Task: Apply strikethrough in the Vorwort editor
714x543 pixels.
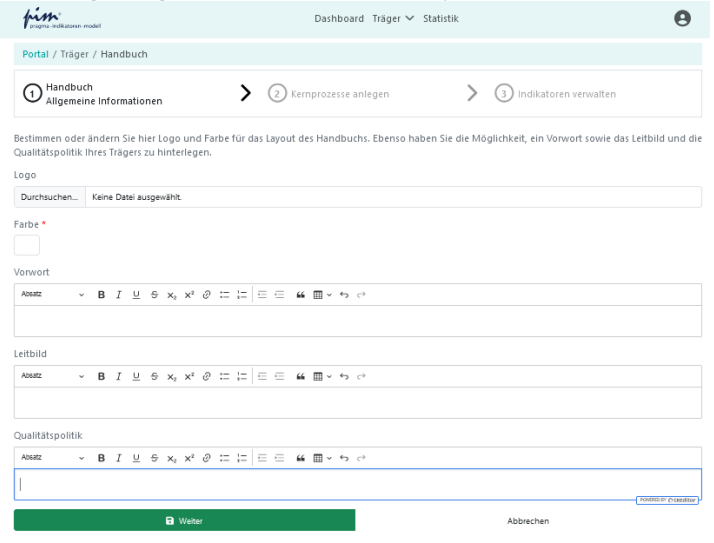Action: 153,295
